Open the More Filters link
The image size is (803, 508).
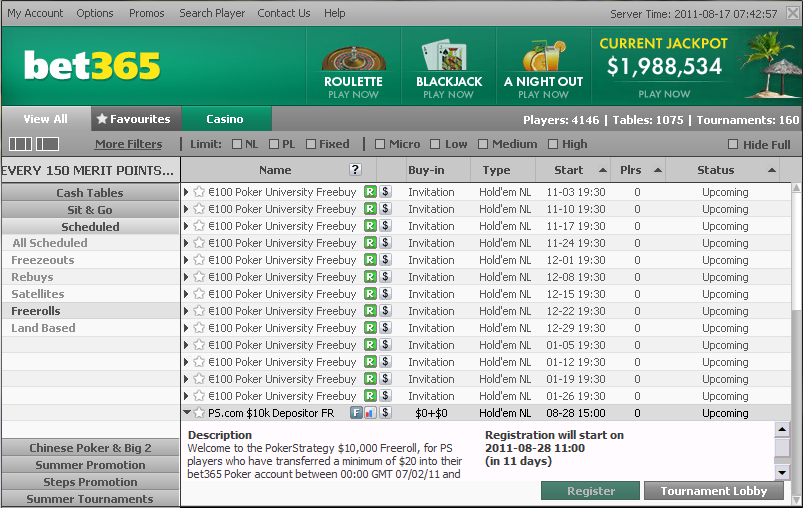tap(129, 144)
